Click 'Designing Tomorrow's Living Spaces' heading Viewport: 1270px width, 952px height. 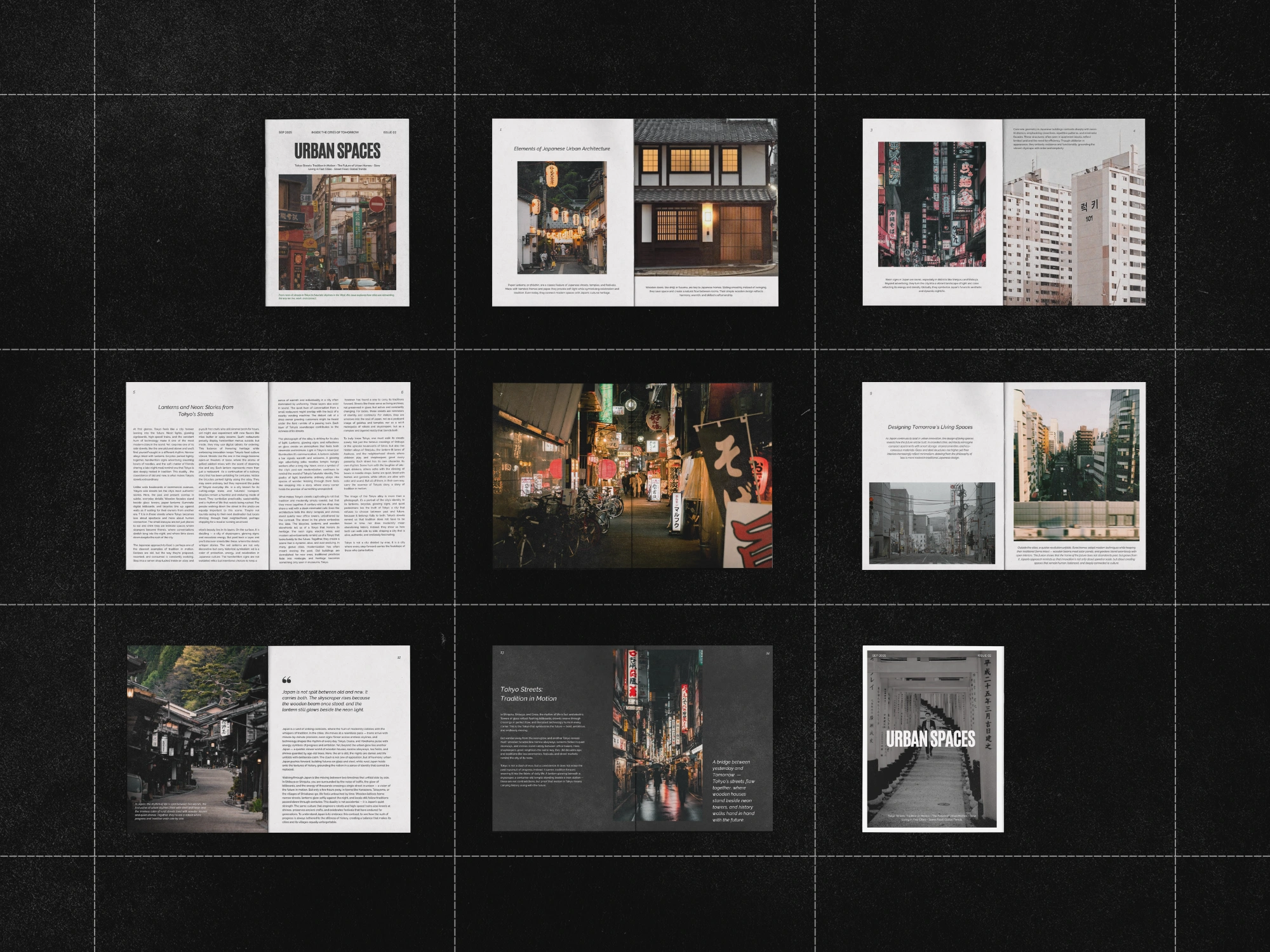930,427
